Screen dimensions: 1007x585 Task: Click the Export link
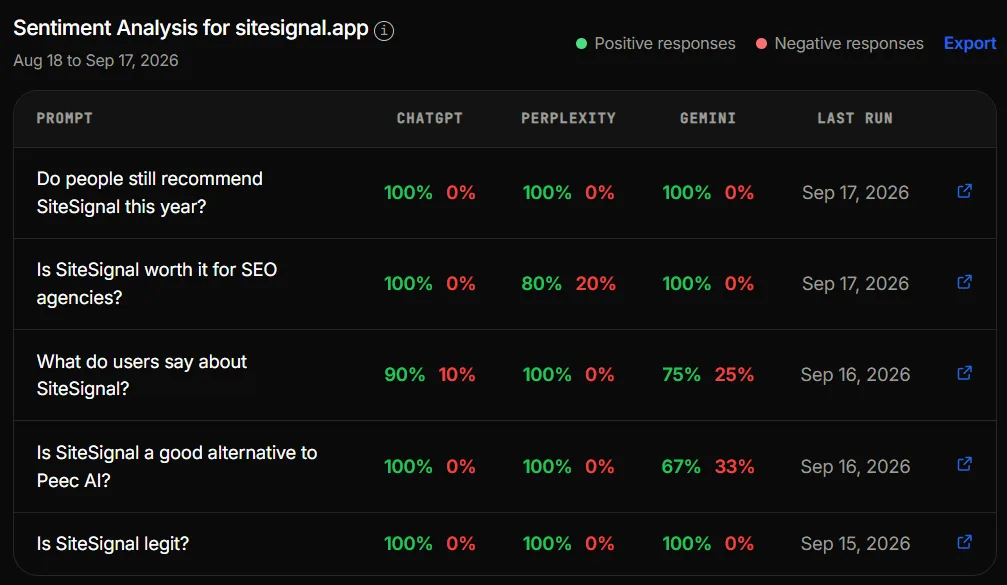tap(970, 44)
